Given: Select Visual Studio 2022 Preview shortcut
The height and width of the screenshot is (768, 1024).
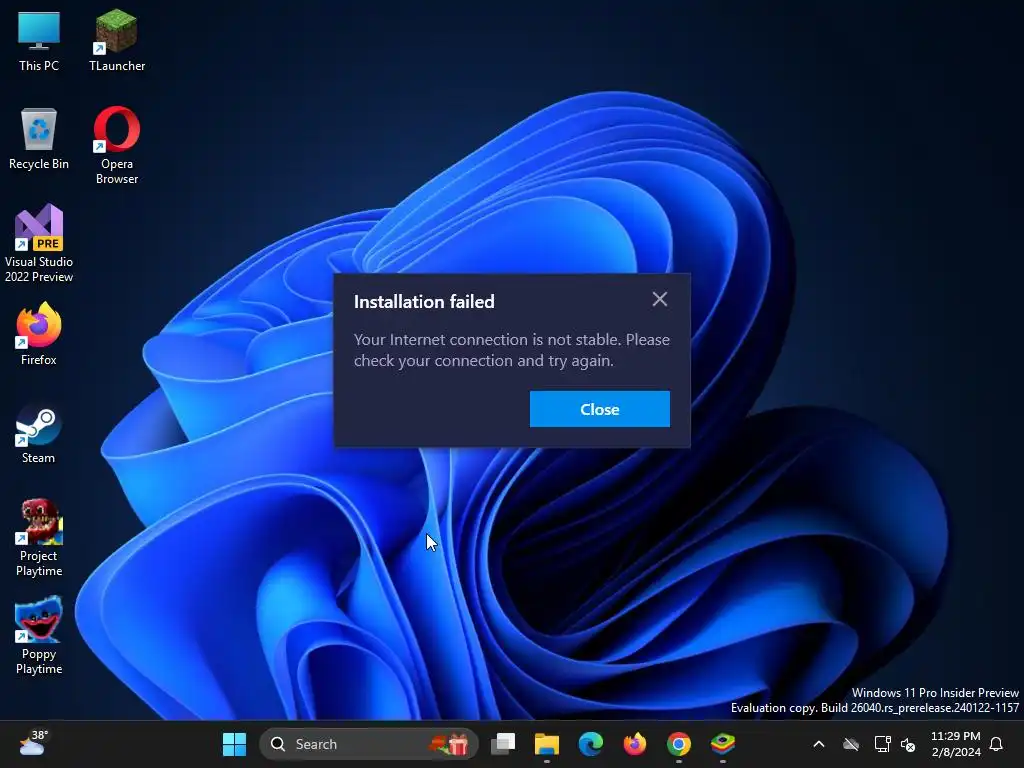Looking at the screenshot, I should click(39, 244).
